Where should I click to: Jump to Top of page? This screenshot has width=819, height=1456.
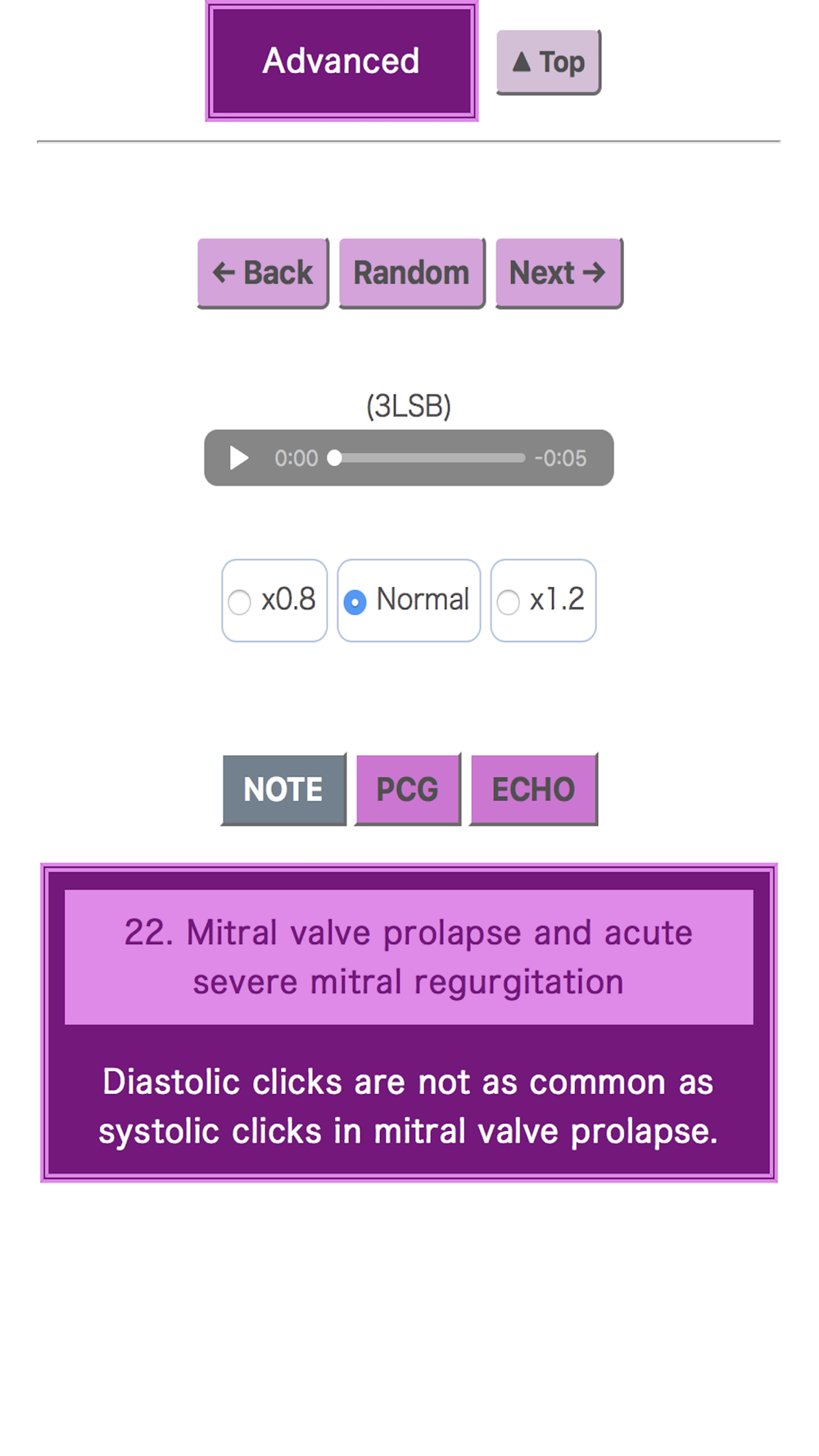pos(549,62)
